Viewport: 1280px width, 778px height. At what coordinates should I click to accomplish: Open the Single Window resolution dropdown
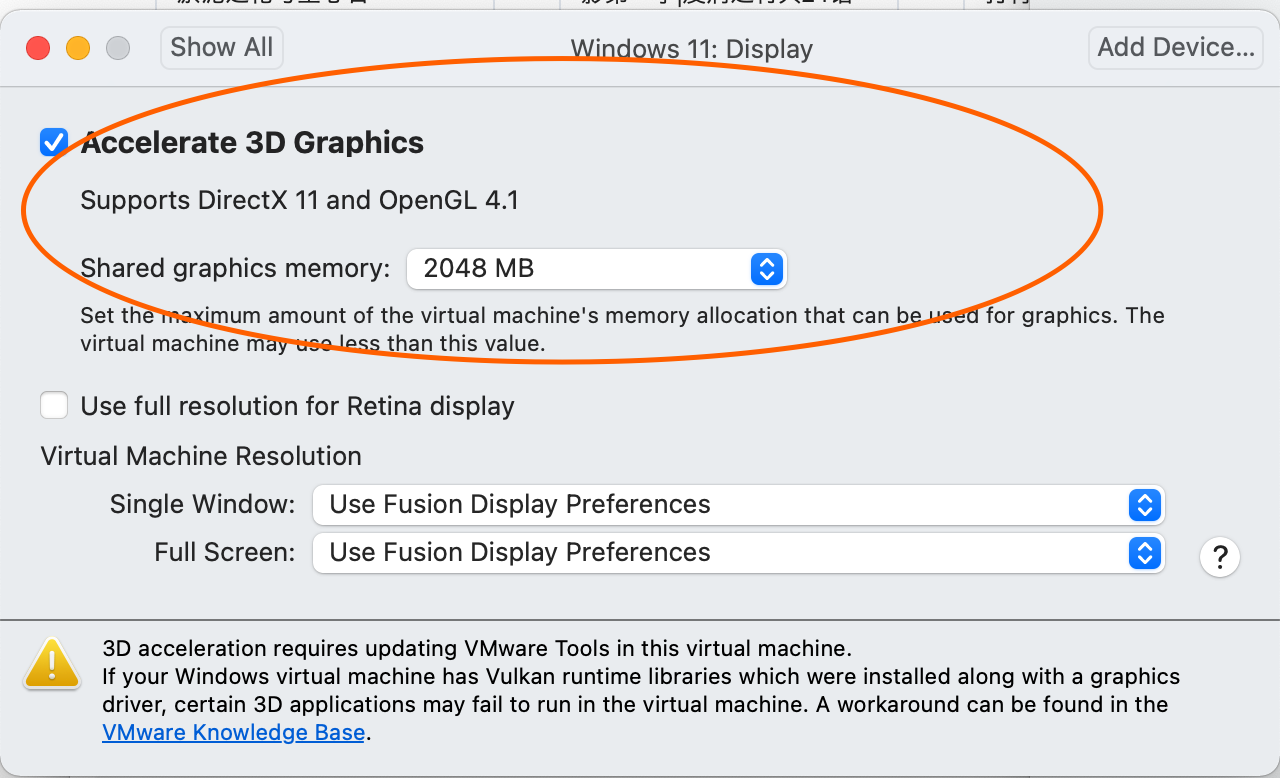(x=739, y=504)
